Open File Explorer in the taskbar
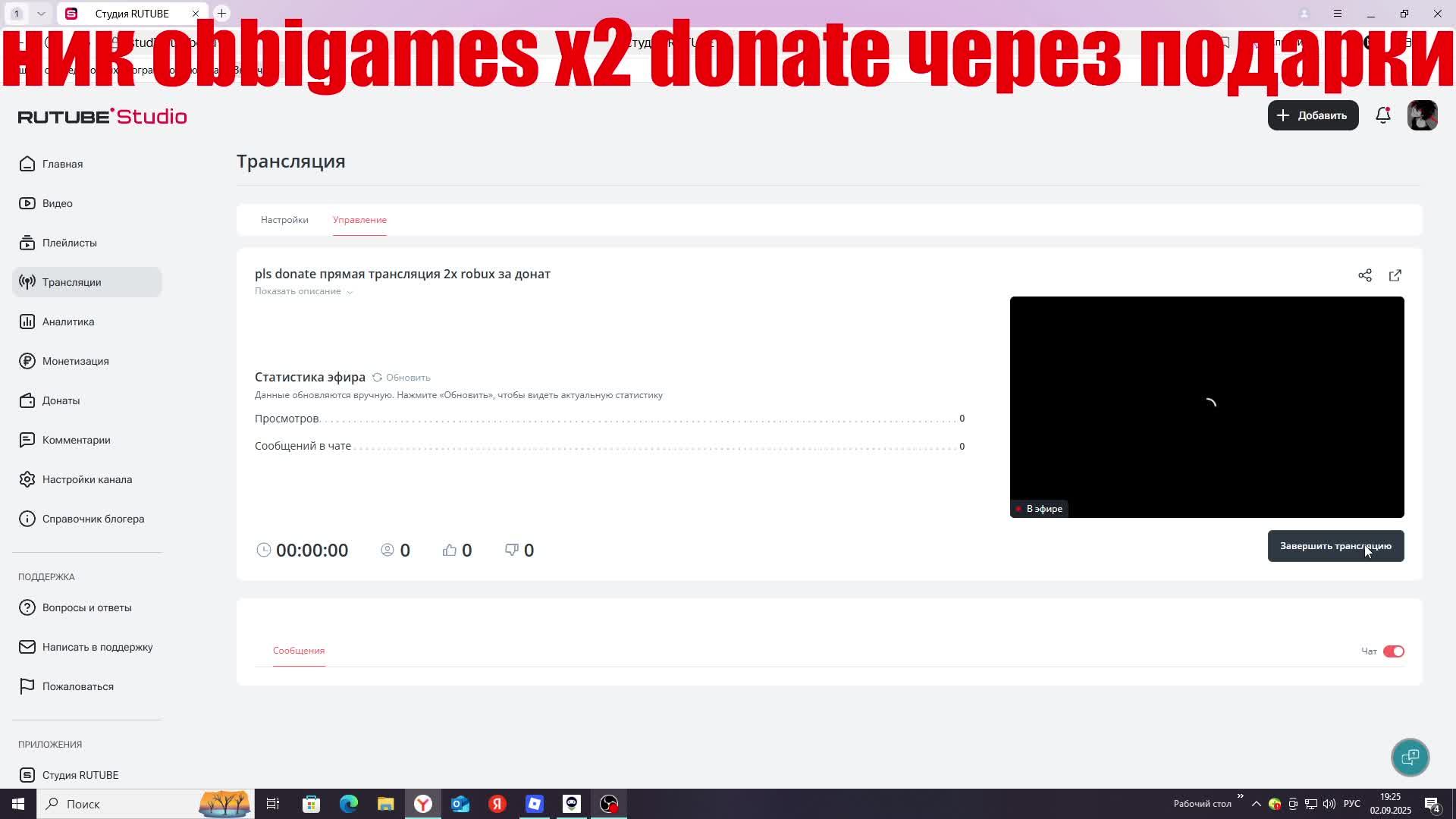The height and width of the screenshot is (819, 1456). pyautogui.click(x=386, y=804)
